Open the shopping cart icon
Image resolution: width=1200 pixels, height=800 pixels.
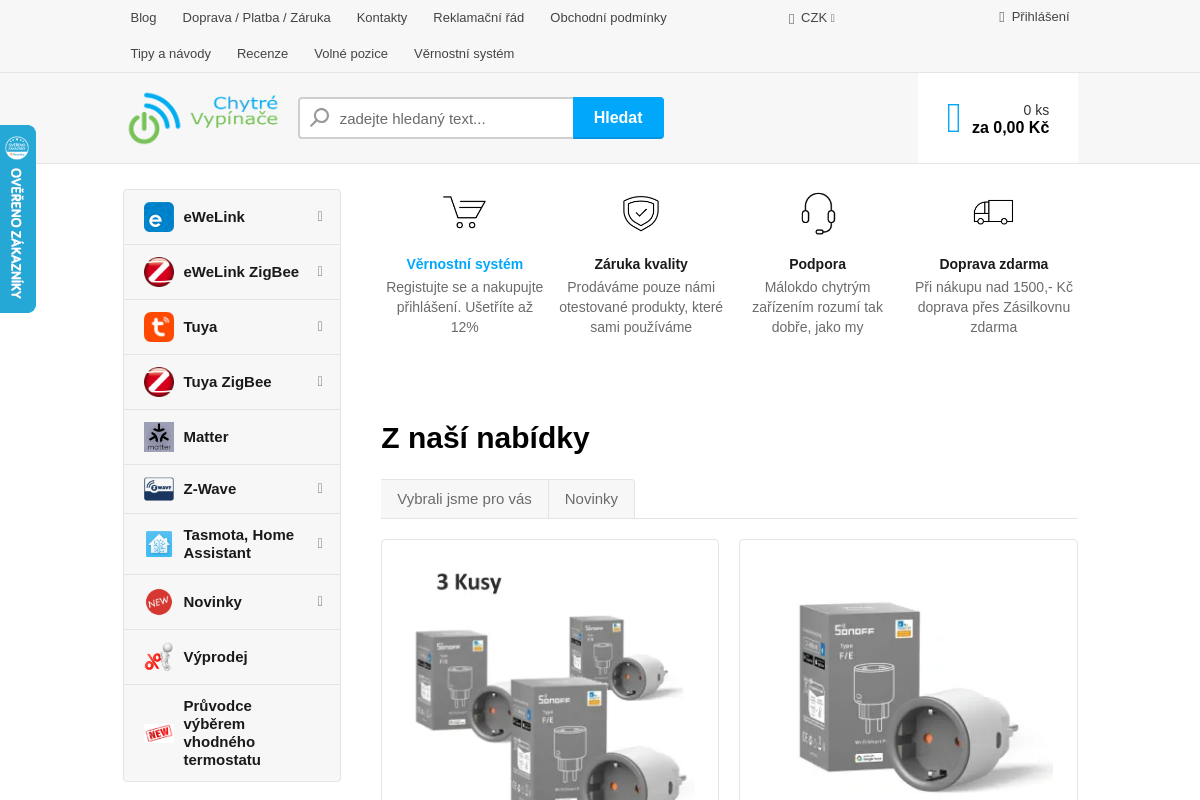pyautogui.click(x=953, y=118)
